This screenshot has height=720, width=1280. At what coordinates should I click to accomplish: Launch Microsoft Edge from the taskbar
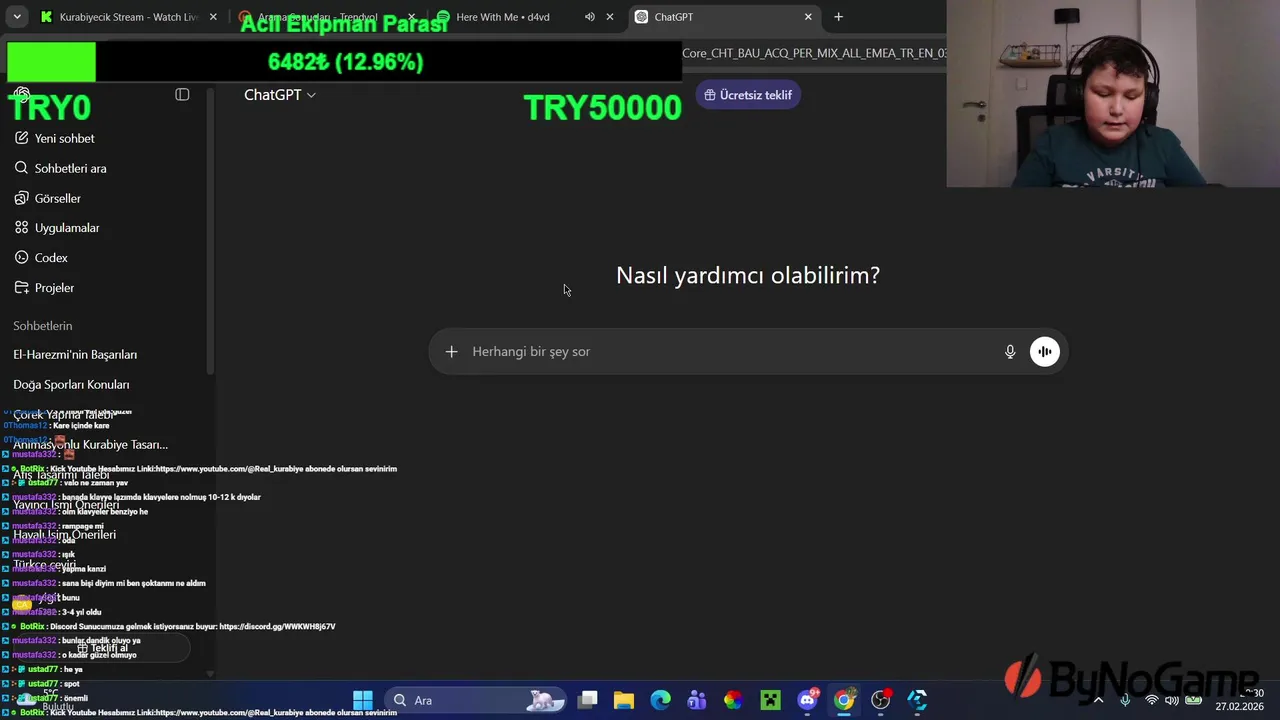click(x=661, y=700)
